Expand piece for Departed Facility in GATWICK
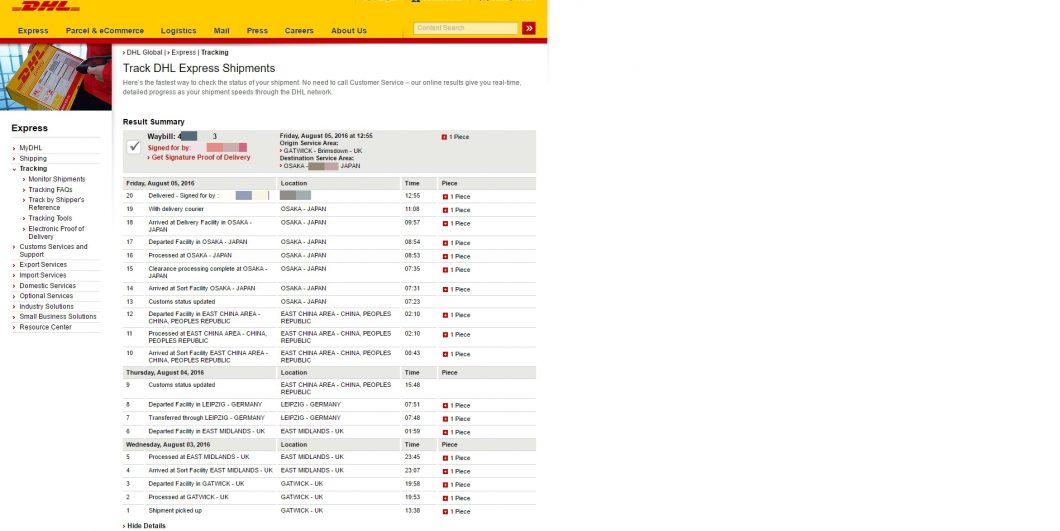The height and width of the screenshot is (531, 1060). [x=445, y=485]
